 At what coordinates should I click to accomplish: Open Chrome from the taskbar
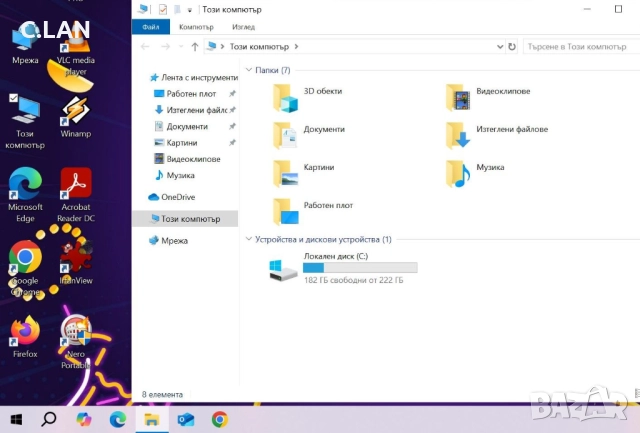(220, 419)
